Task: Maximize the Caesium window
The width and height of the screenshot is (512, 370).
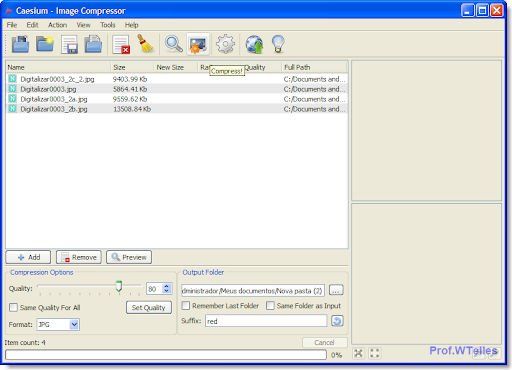Action: click(x=482, y=10)
